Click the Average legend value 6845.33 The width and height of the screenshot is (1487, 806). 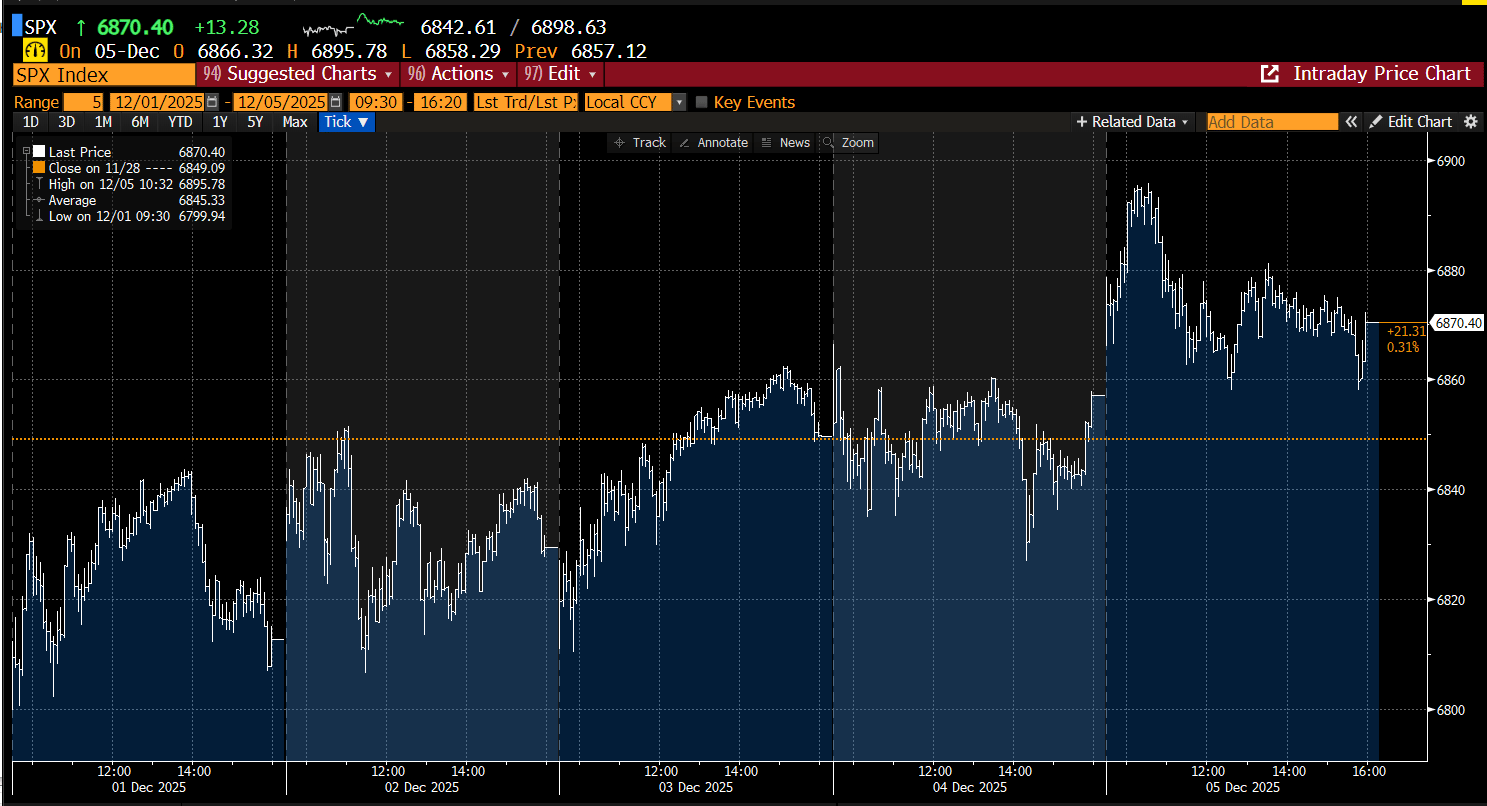pos(202,200)
